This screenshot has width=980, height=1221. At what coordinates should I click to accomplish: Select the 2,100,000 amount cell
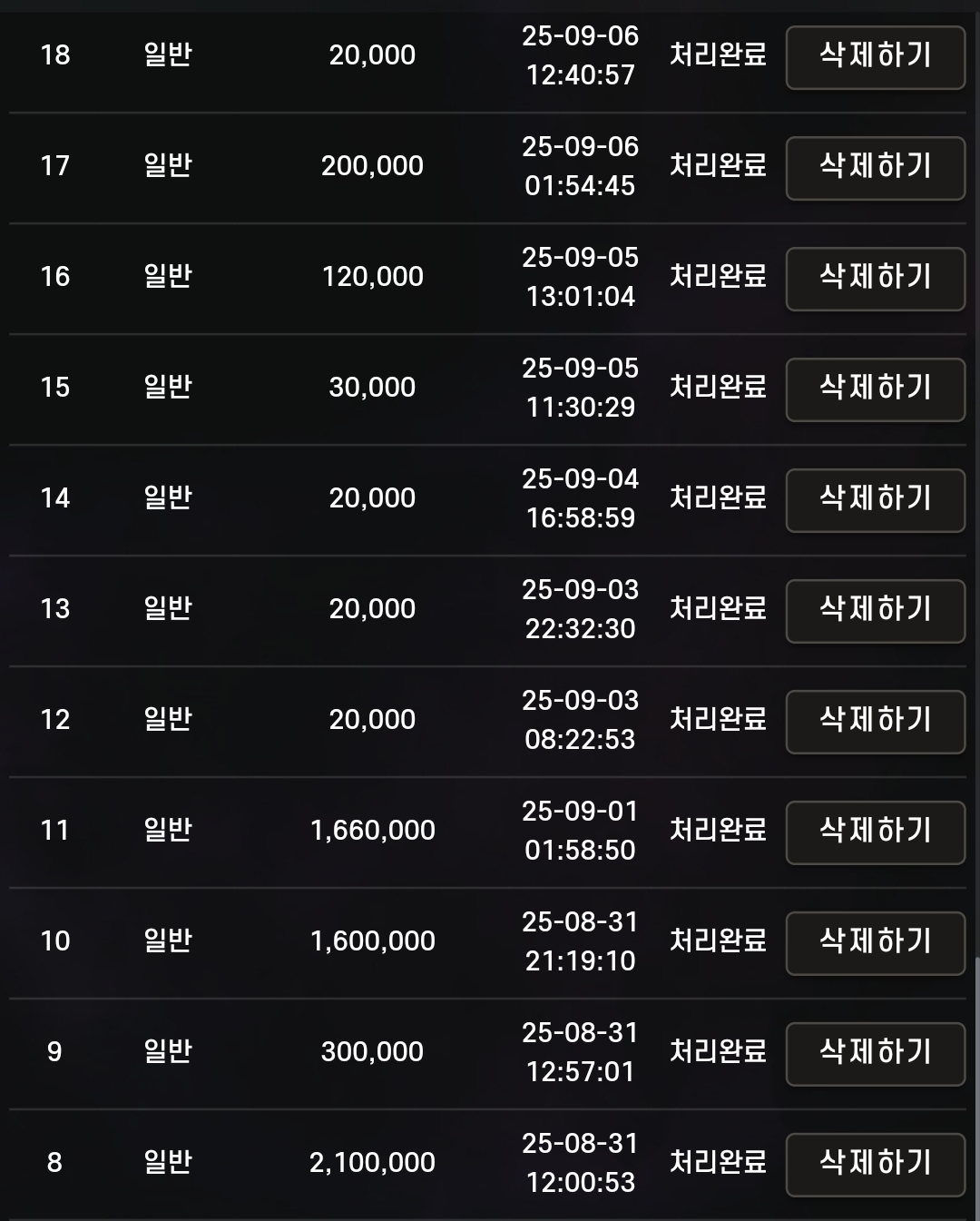tap(372, 1163)
